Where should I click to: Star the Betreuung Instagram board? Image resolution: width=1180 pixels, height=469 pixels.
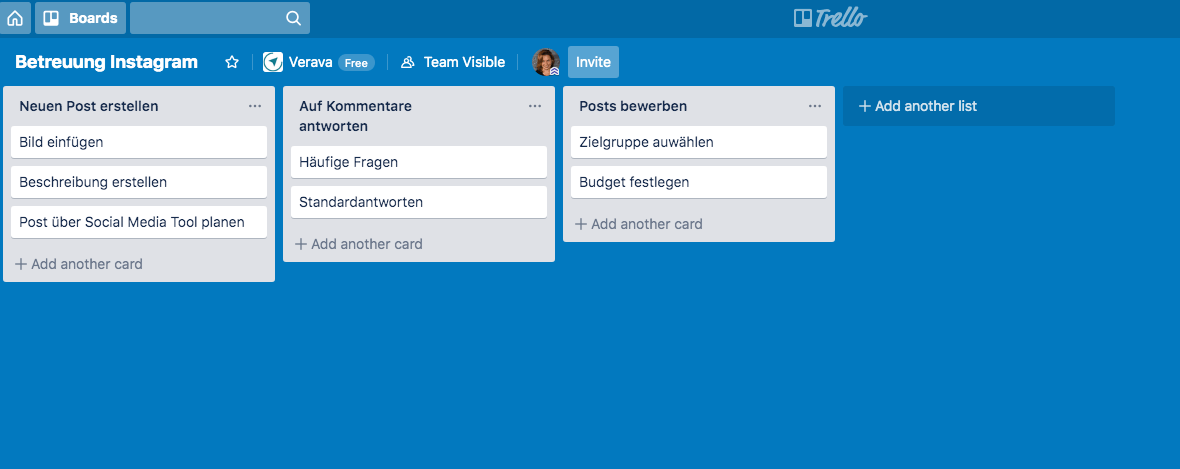pyautogui.click(x=232, y=62)
